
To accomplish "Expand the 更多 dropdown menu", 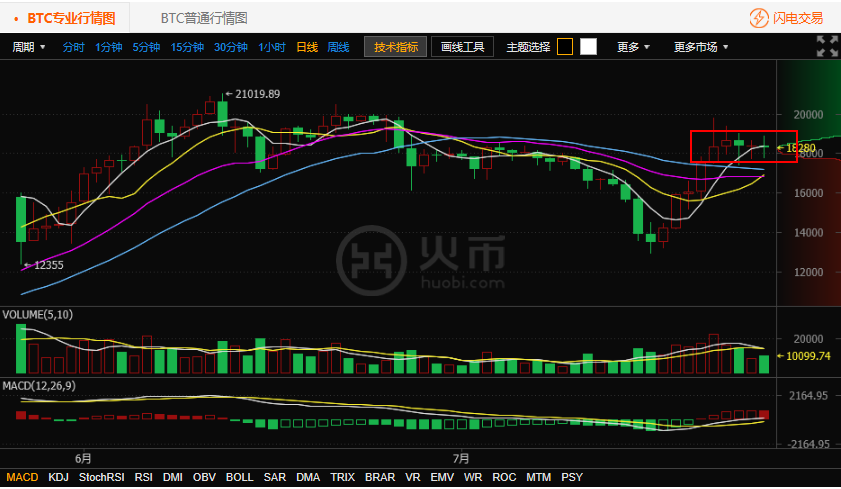I will point(633,47).
